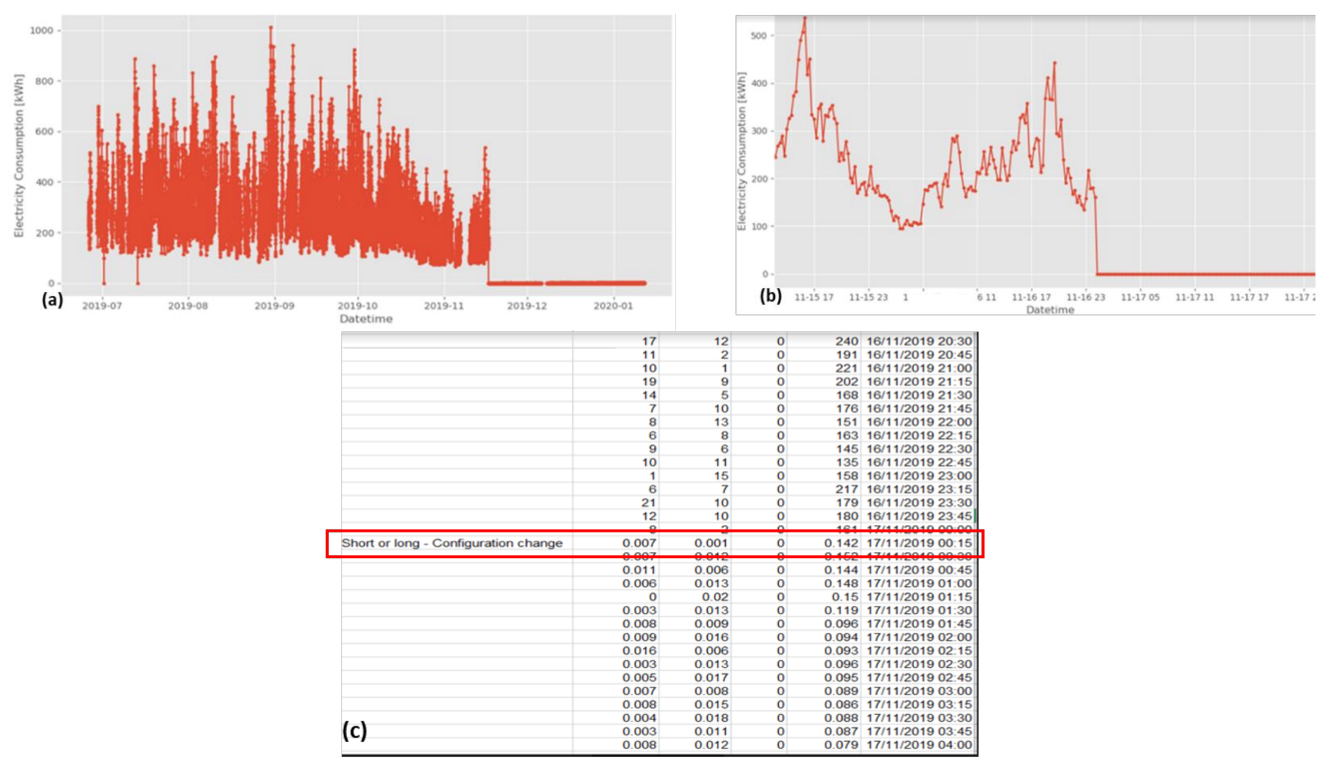Click the cell containing value 217
This screenshot has width=1336, height=775.
845,489
